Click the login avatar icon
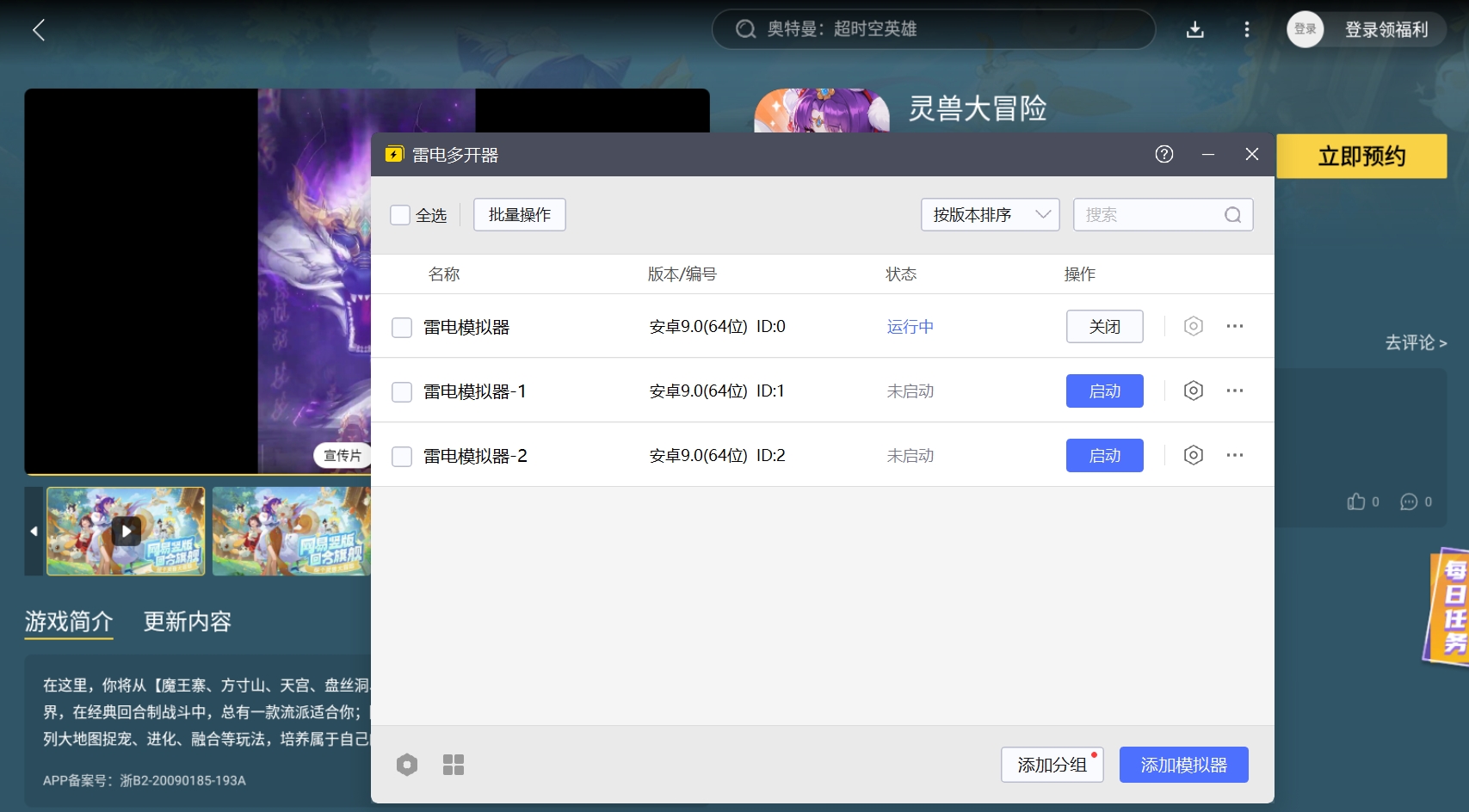1469x812 pixels. coord(1305,29)
